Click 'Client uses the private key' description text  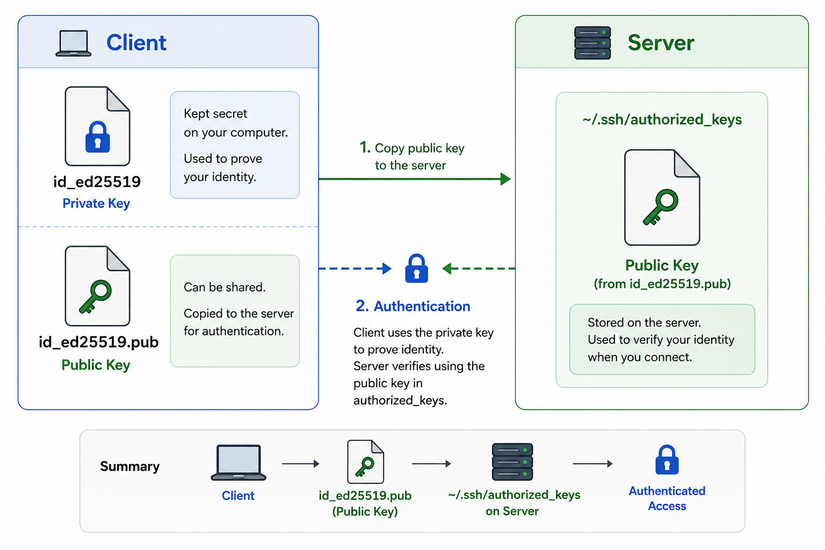click(x=424, y=341)
